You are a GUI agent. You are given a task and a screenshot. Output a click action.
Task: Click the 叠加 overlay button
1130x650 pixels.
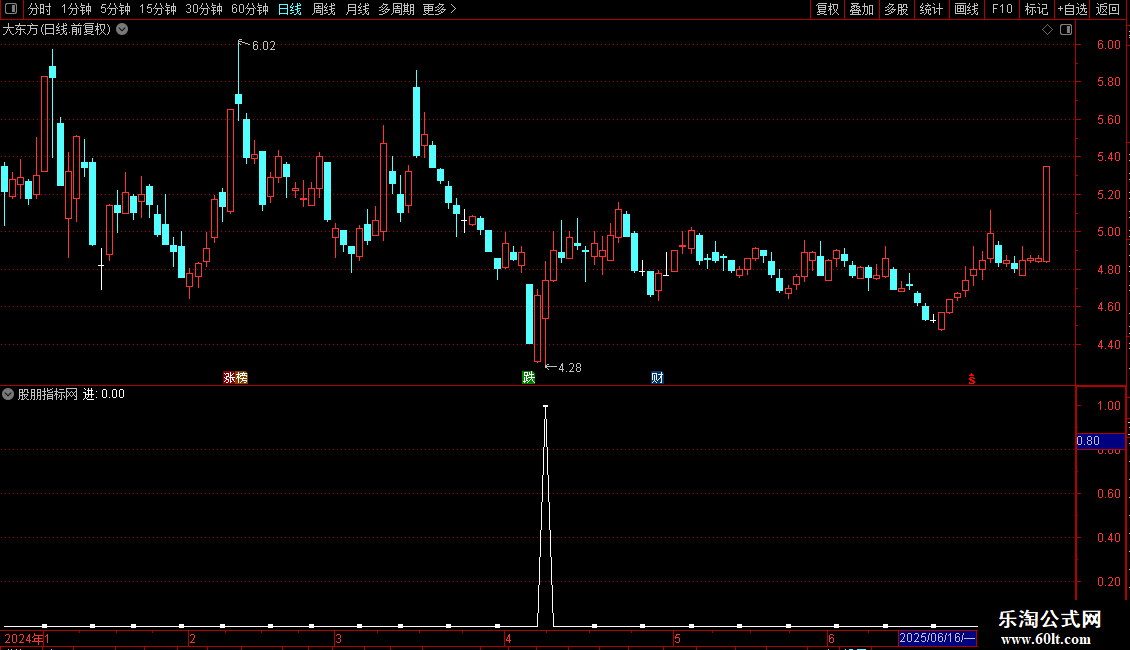[861, 9]
